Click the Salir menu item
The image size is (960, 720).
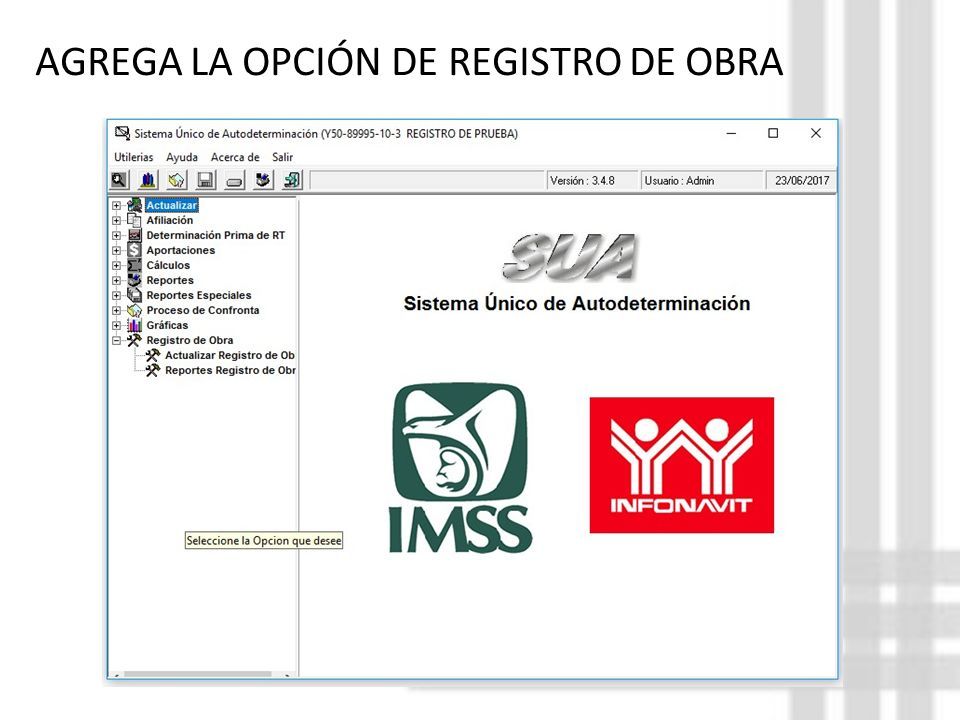282,157
